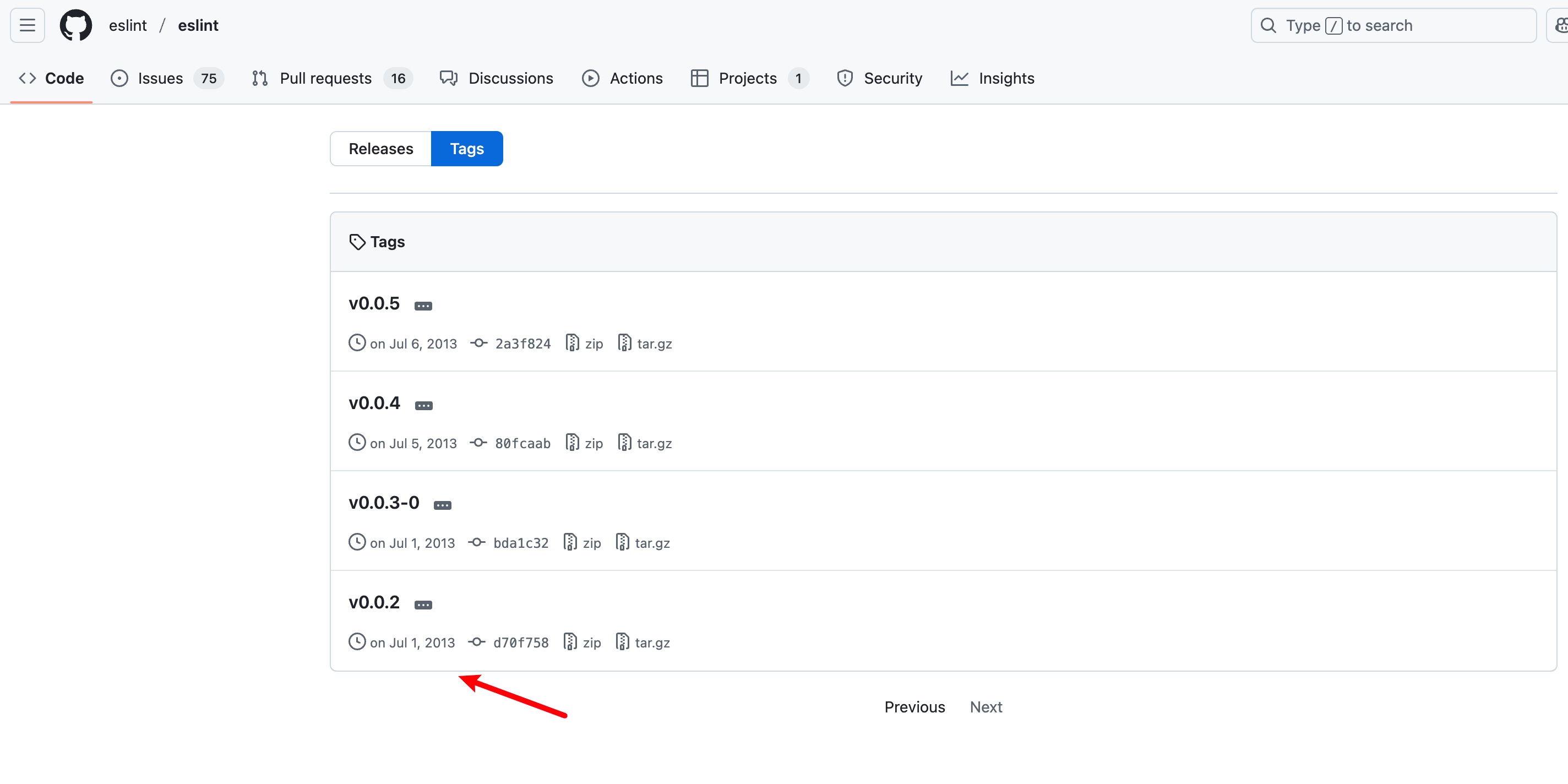1568x784 pixels.
Task: Open the hamburger navigation menu
Action: 28,25
